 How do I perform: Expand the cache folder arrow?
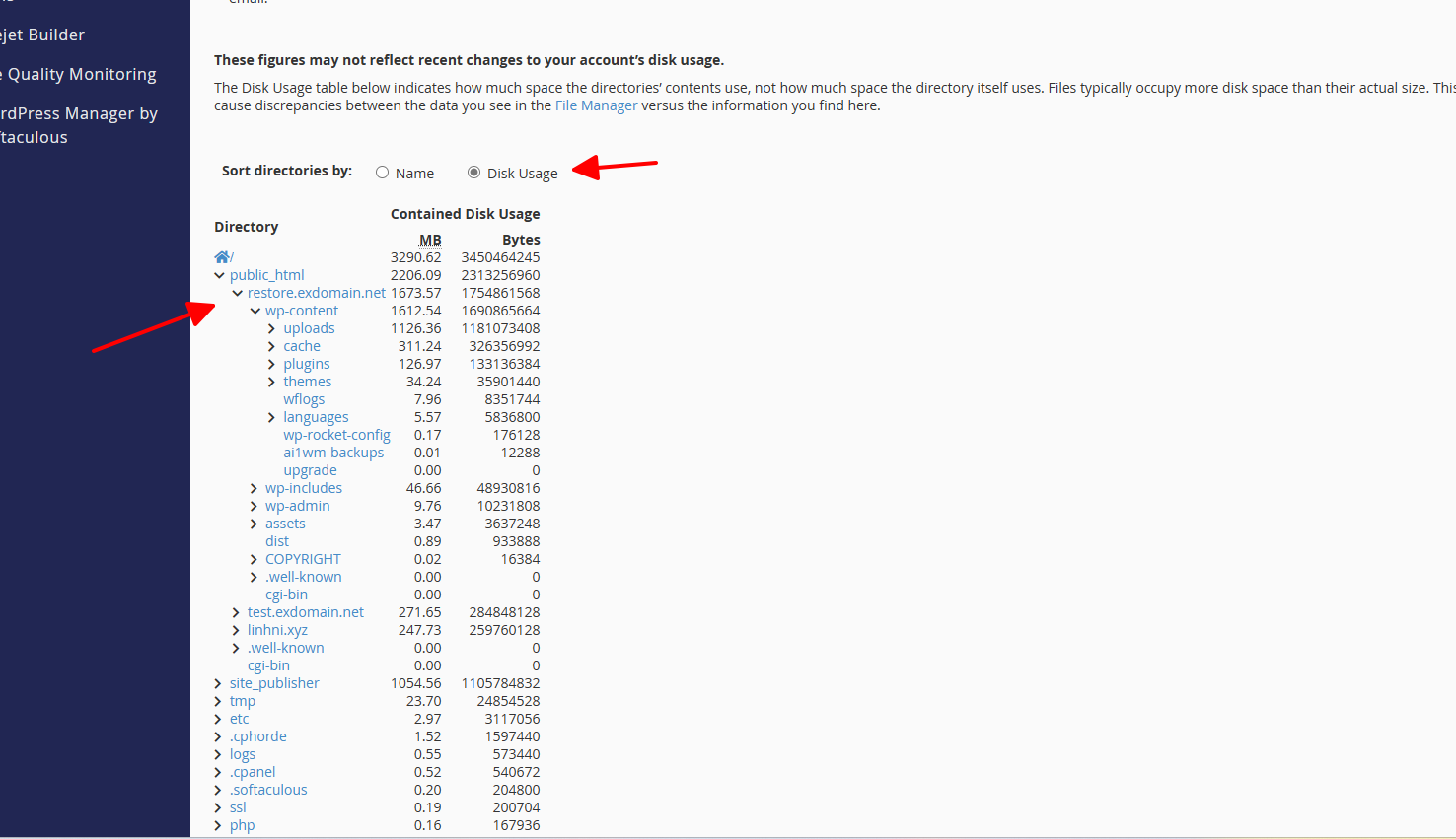(272, 346)
